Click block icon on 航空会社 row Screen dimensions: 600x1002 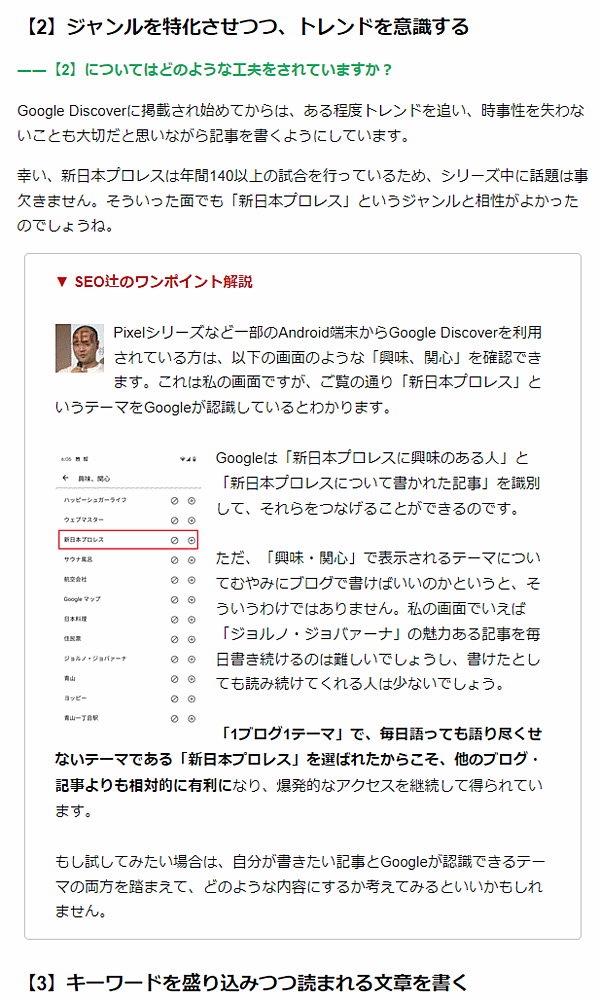[174, 580]
